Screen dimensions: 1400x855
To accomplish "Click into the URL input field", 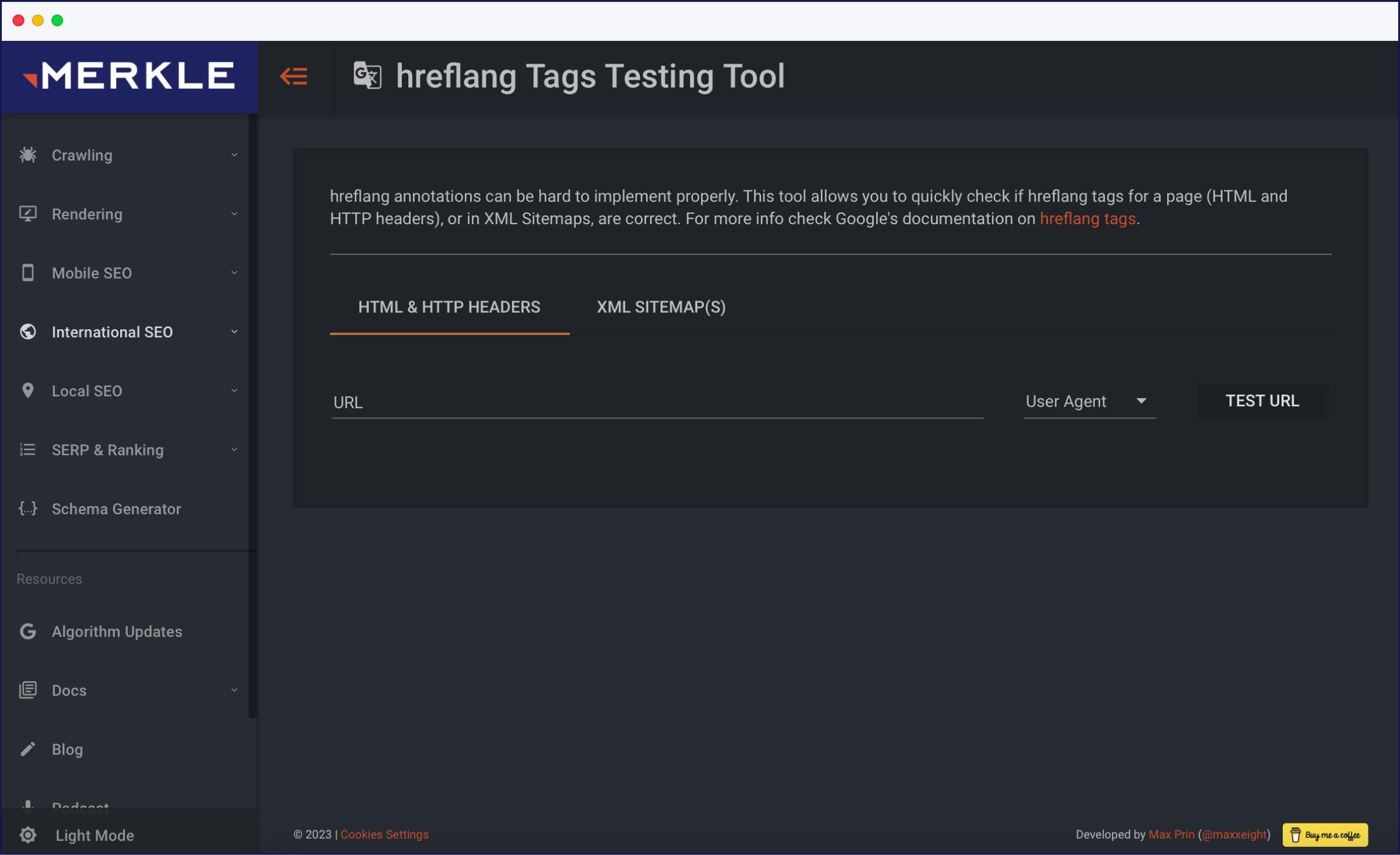I will coord(657,403).
